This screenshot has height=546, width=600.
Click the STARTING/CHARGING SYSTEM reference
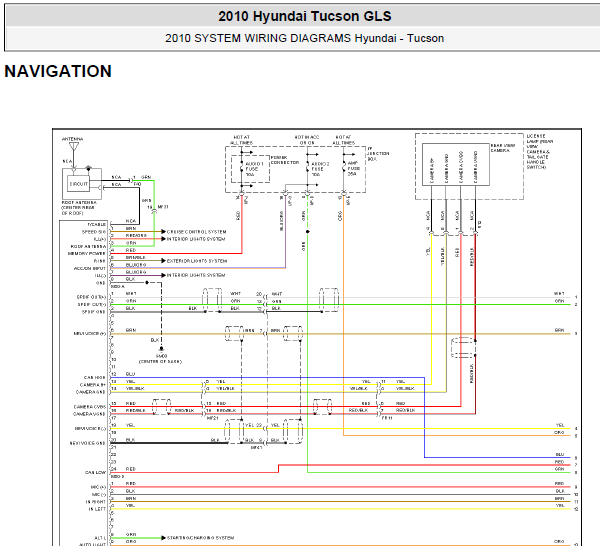[201, 538]
